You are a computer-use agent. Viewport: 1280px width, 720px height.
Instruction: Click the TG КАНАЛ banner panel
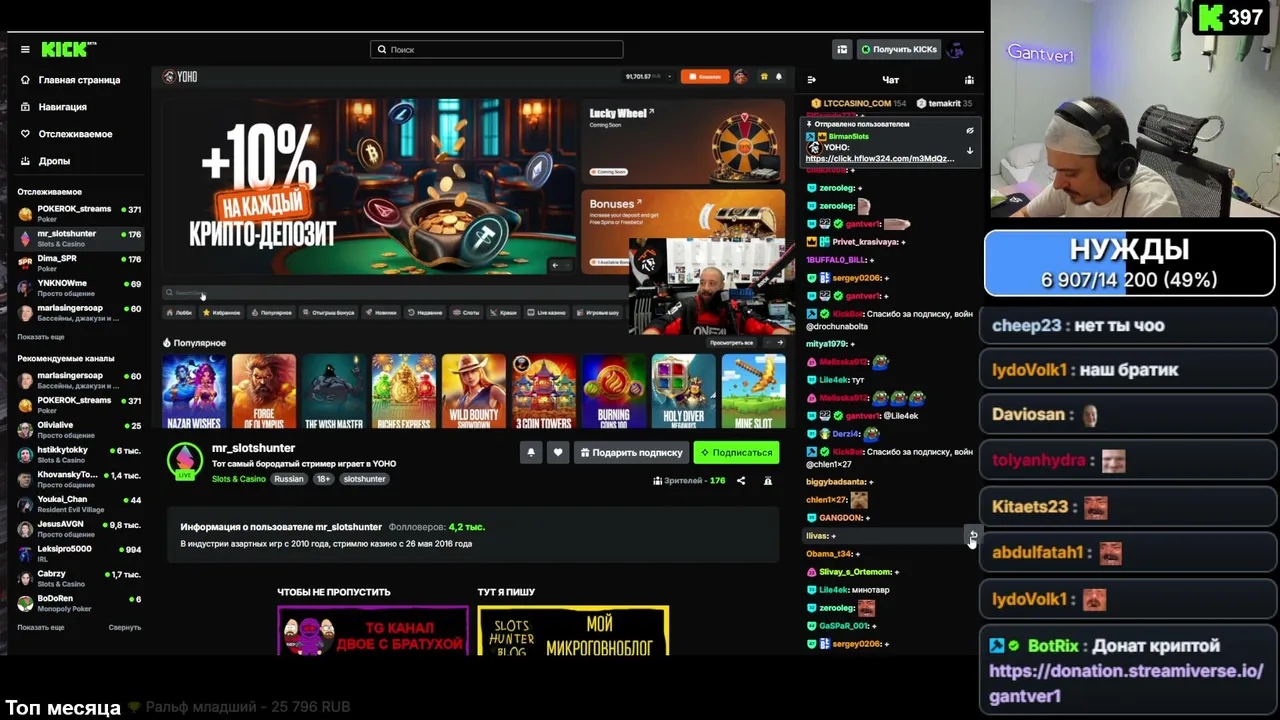point(373,631)
